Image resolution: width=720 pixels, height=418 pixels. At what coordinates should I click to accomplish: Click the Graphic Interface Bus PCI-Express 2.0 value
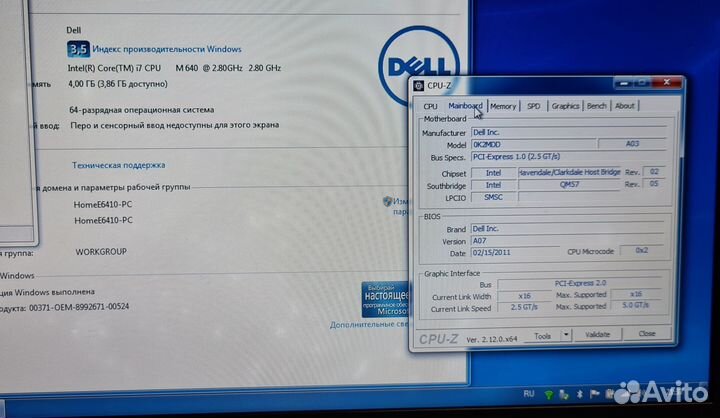point(580,283)
